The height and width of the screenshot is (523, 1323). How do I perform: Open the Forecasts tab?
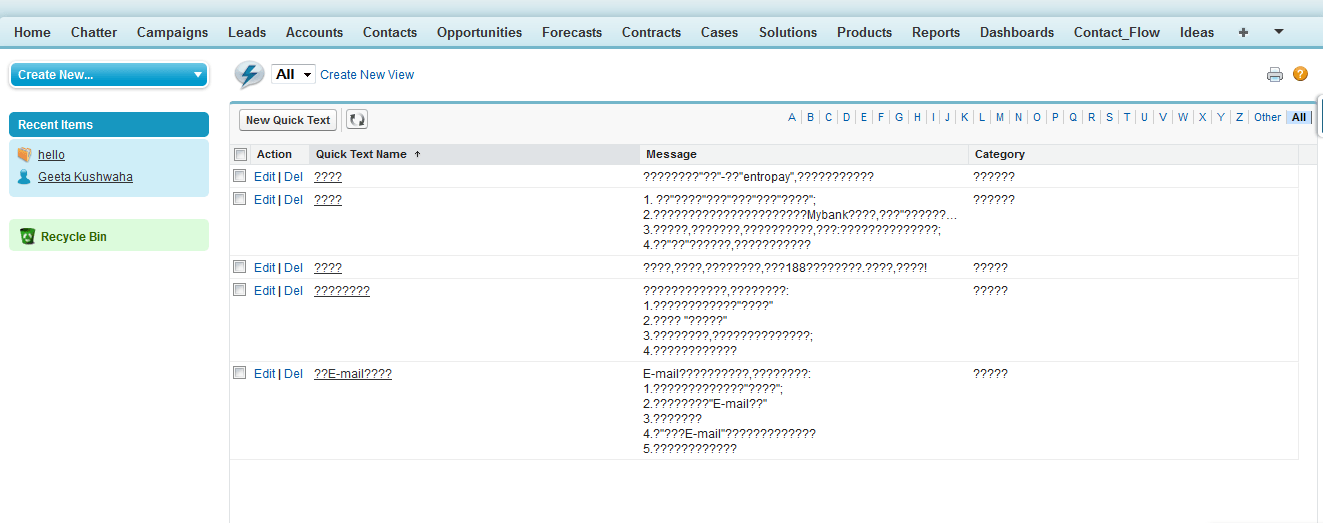572,32
